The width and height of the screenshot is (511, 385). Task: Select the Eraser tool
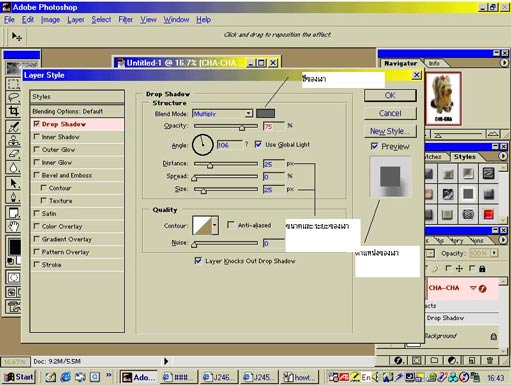pos(13,154)
